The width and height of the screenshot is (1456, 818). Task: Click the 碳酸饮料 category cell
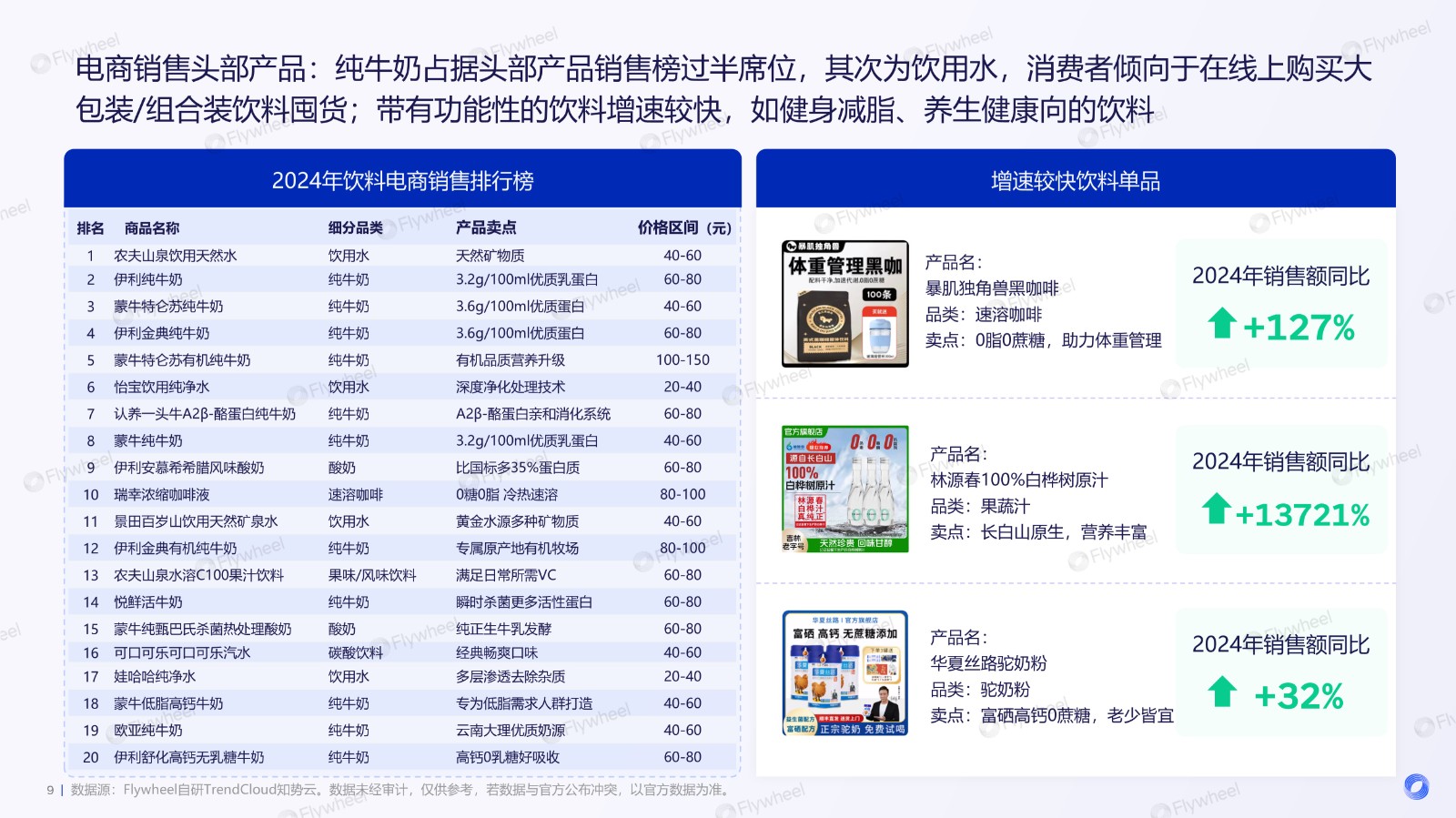[356, 652]
